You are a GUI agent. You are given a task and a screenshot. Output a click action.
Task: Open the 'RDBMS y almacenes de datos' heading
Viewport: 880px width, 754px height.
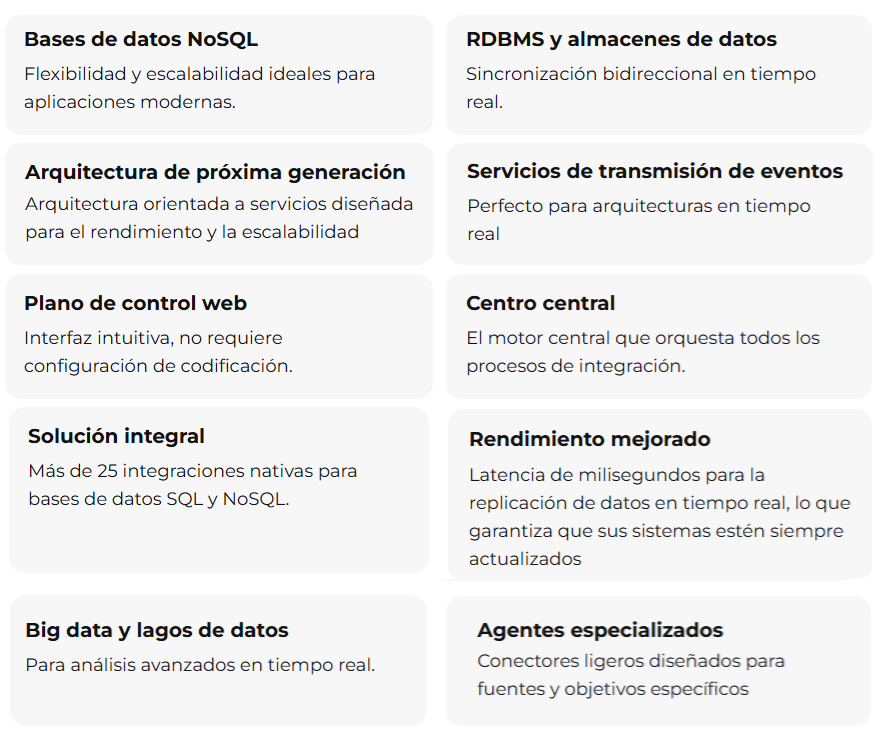click(621, 40)
